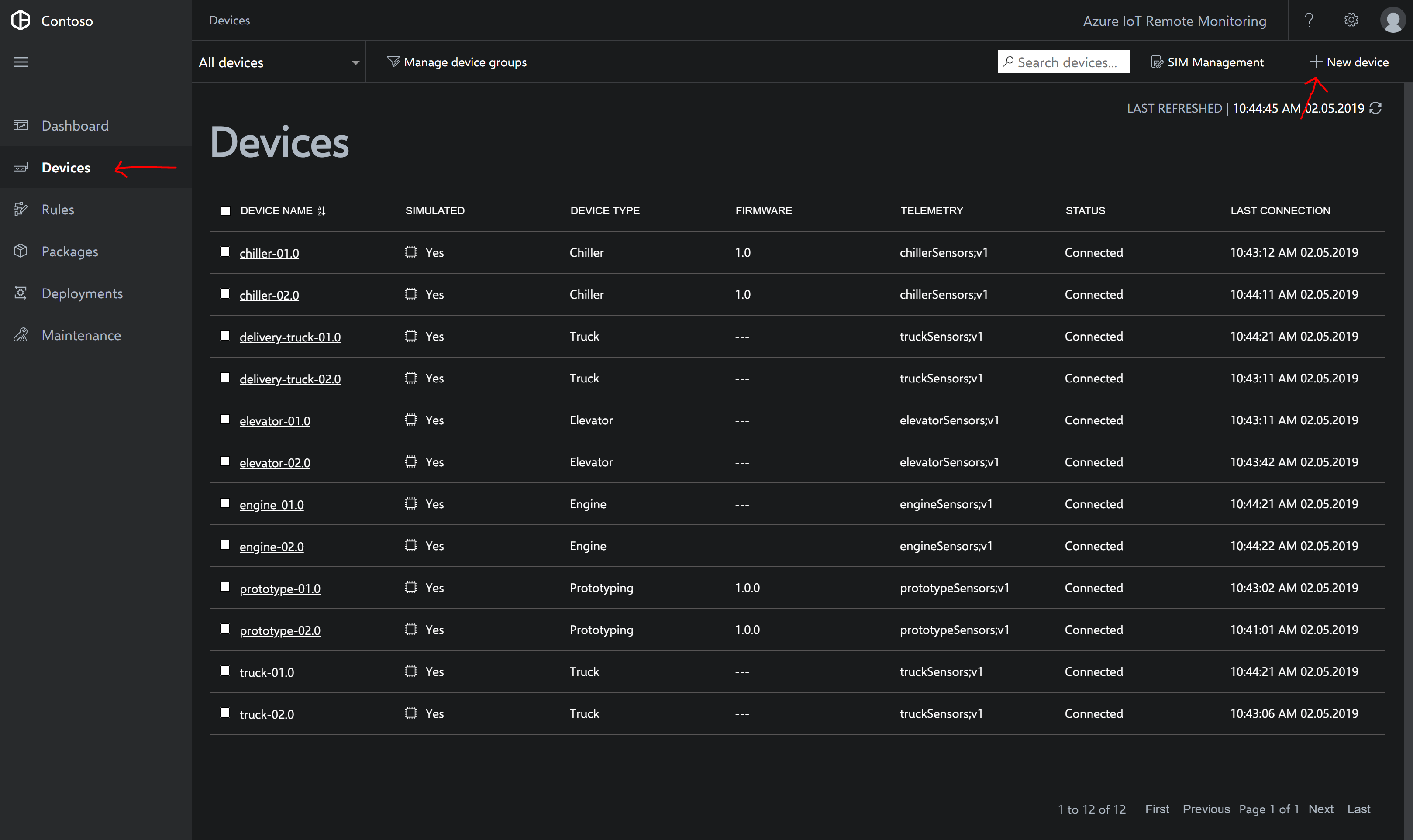Click the First pagination button
Image resolution: width=1413 pixels, height=840 pixels.
coord(1157,809)
